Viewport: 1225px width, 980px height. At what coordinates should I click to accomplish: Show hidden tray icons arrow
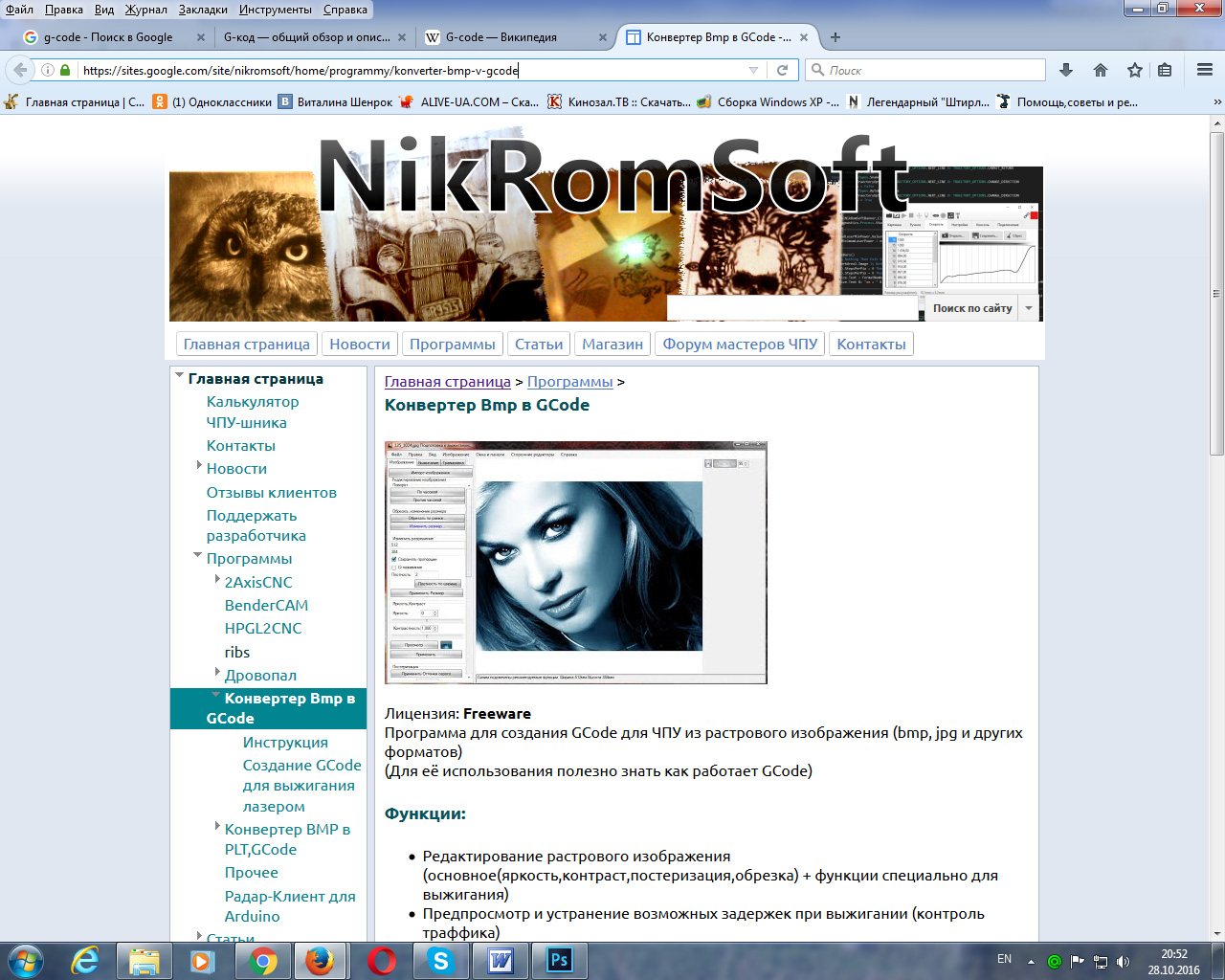pos(1031,961)
